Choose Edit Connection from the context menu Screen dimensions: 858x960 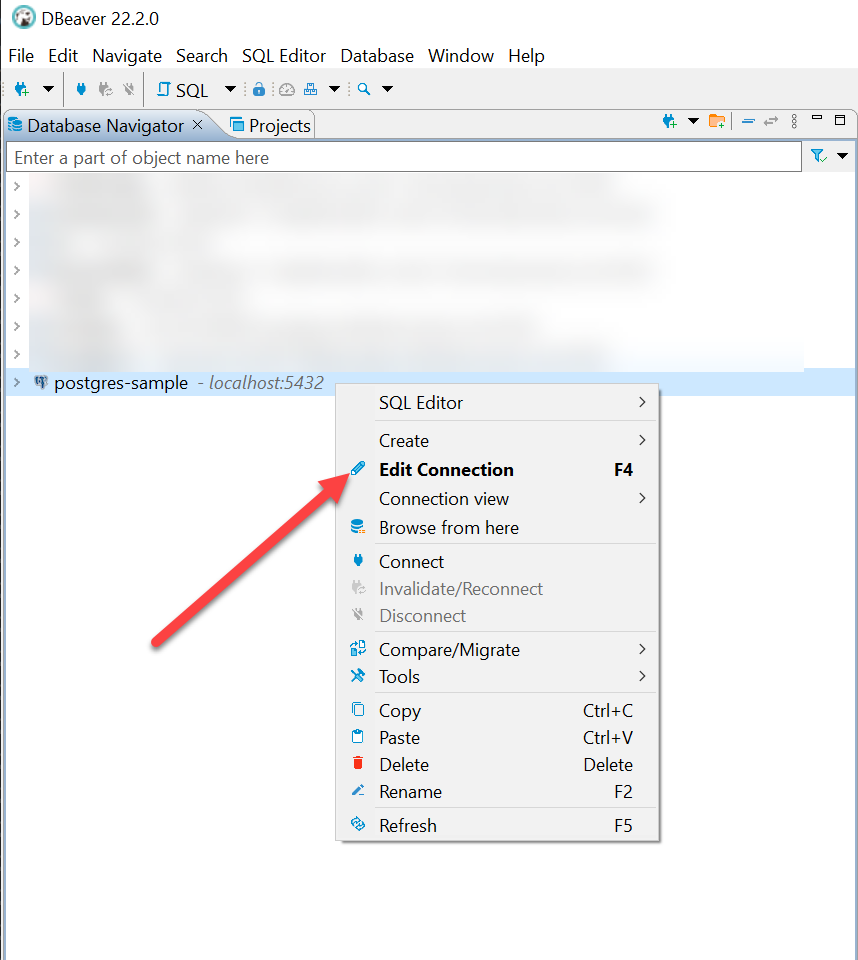[498, 470]
